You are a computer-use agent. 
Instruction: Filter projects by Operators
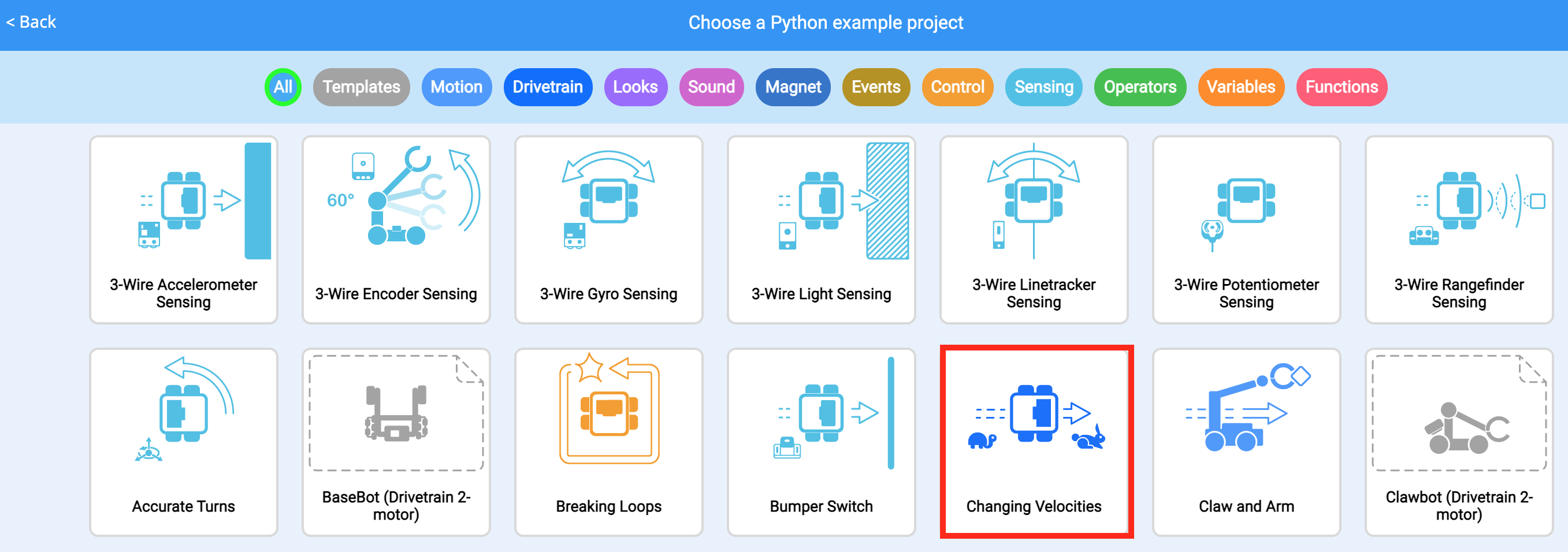(x=1139, y=87)
